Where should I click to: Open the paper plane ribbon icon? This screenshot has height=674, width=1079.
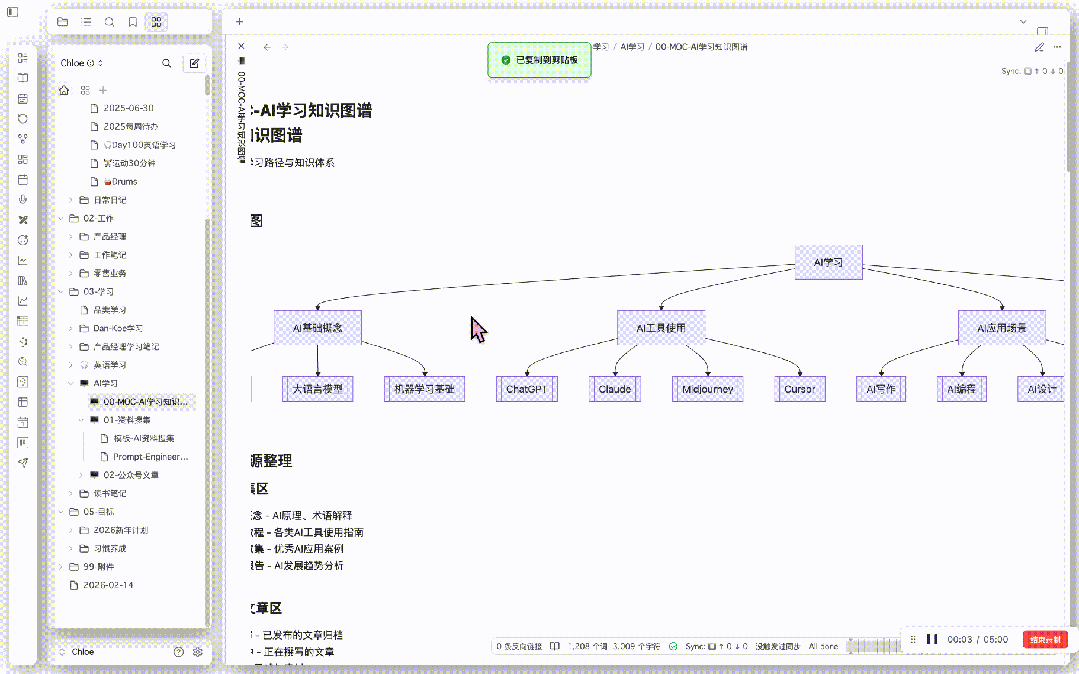23,463
